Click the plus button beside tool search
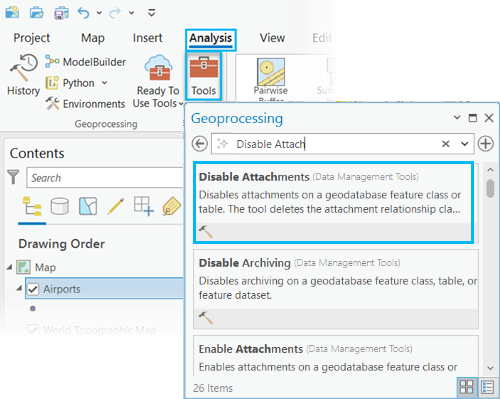Image resolution: width=500 pixels, height=399 pixels. 486,144
